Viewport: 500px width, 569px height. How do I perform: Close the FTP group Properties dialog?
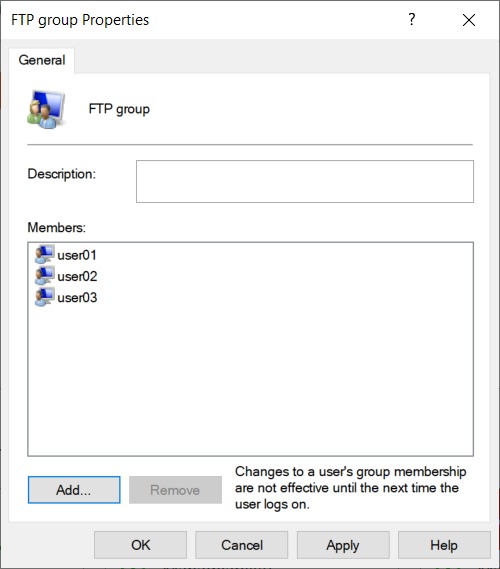[x=469, y=20]
